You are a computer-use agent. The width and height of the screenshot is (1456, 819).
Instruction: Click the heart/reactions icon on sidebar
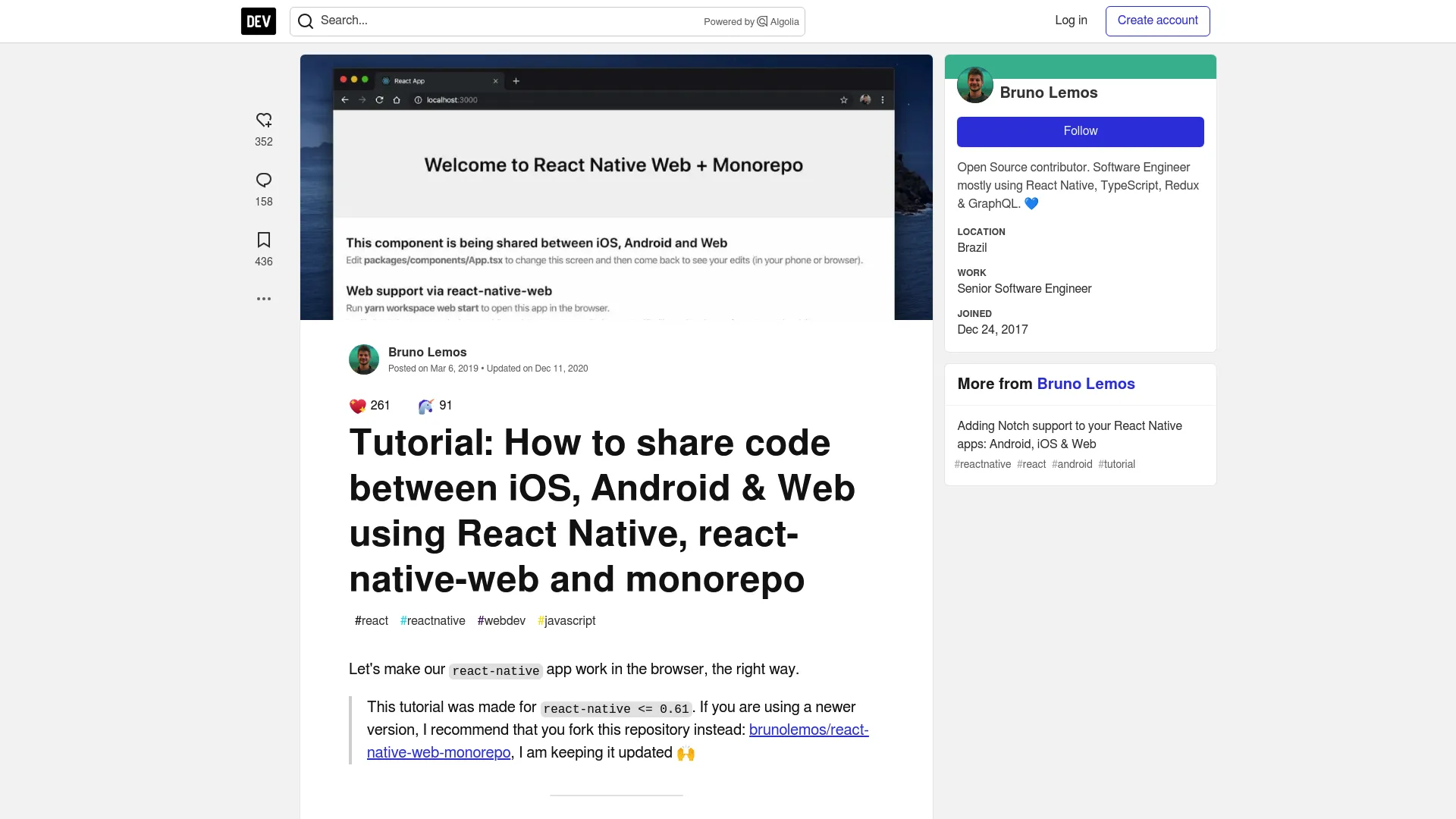point(263,120)
